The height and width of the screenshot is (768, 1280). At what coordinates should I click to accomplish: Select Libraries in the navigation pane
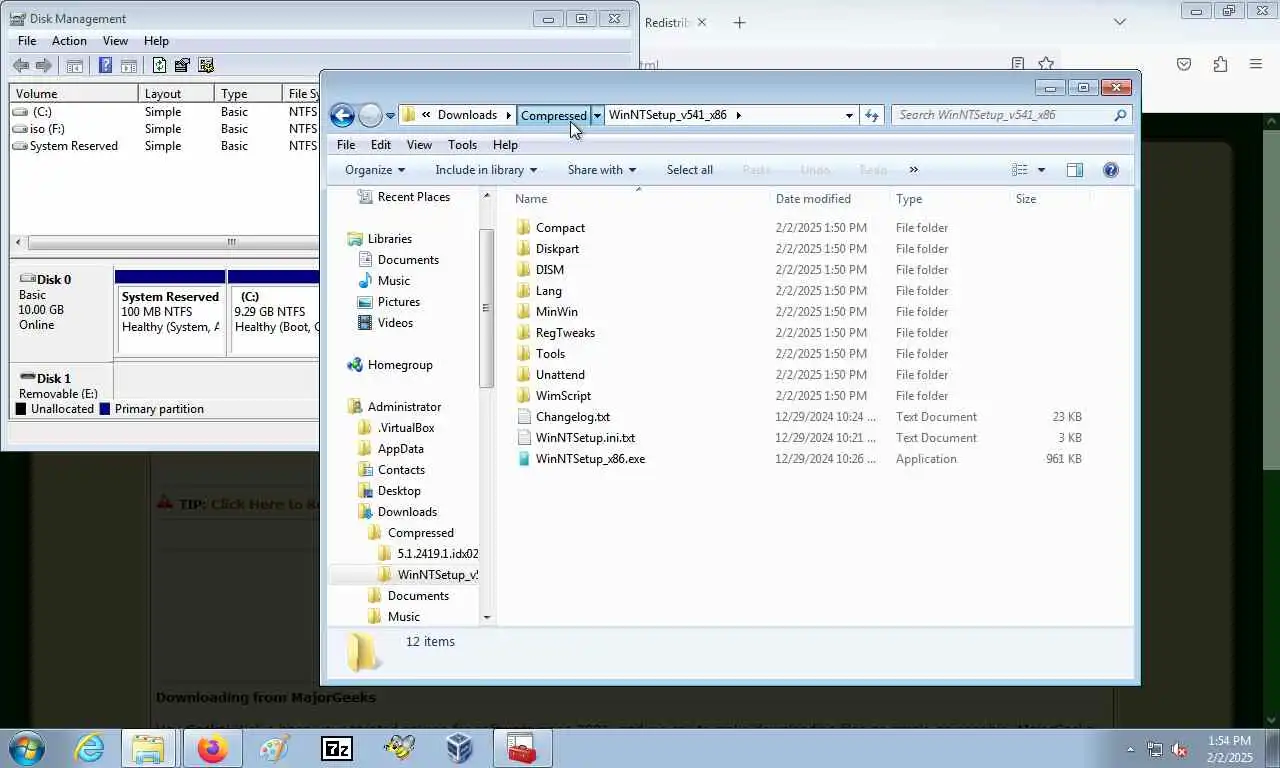389,239
